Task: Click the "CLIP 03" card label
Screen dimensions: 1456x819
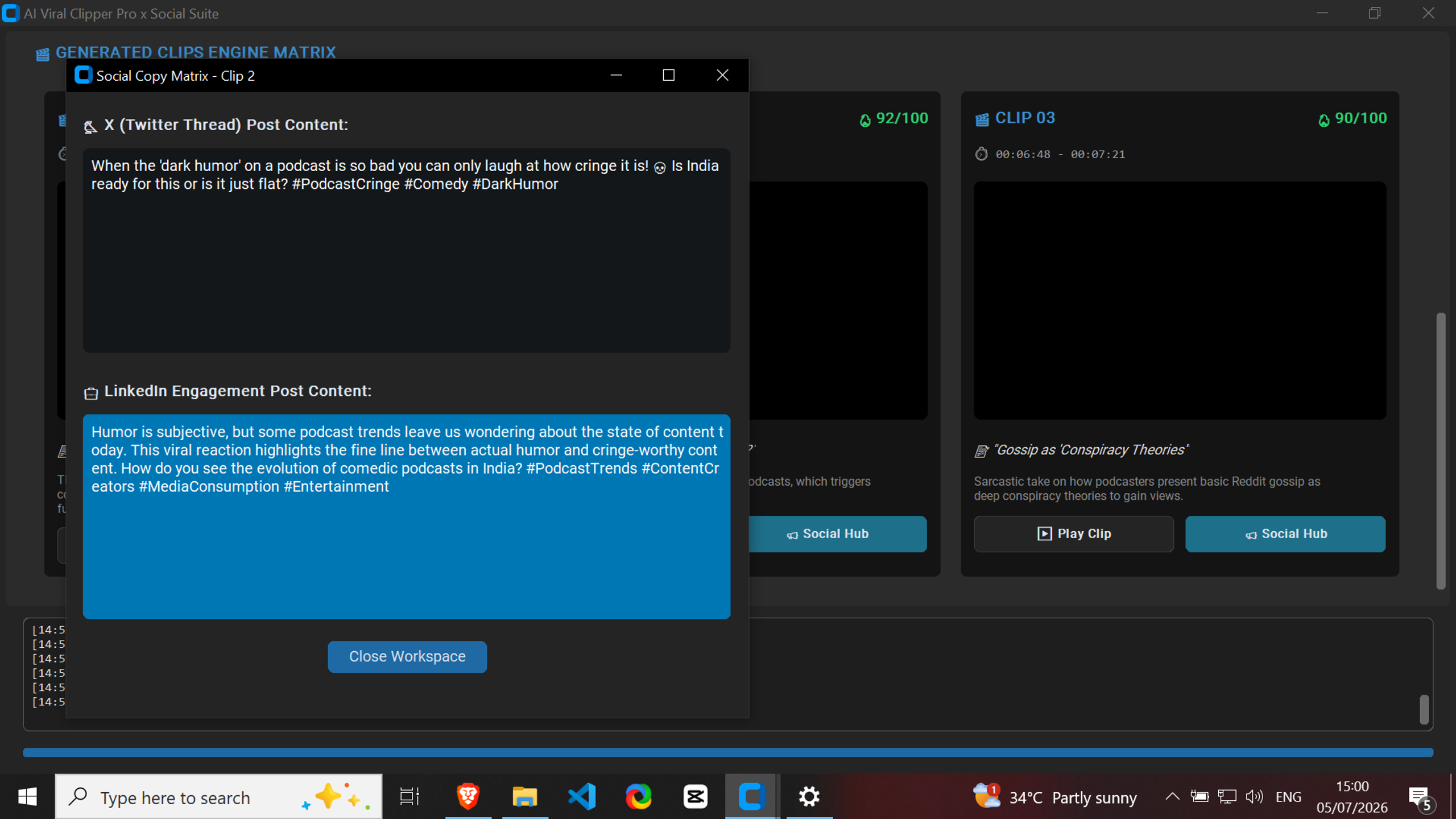Action: pyautogui.click(x=1025, y=118)
